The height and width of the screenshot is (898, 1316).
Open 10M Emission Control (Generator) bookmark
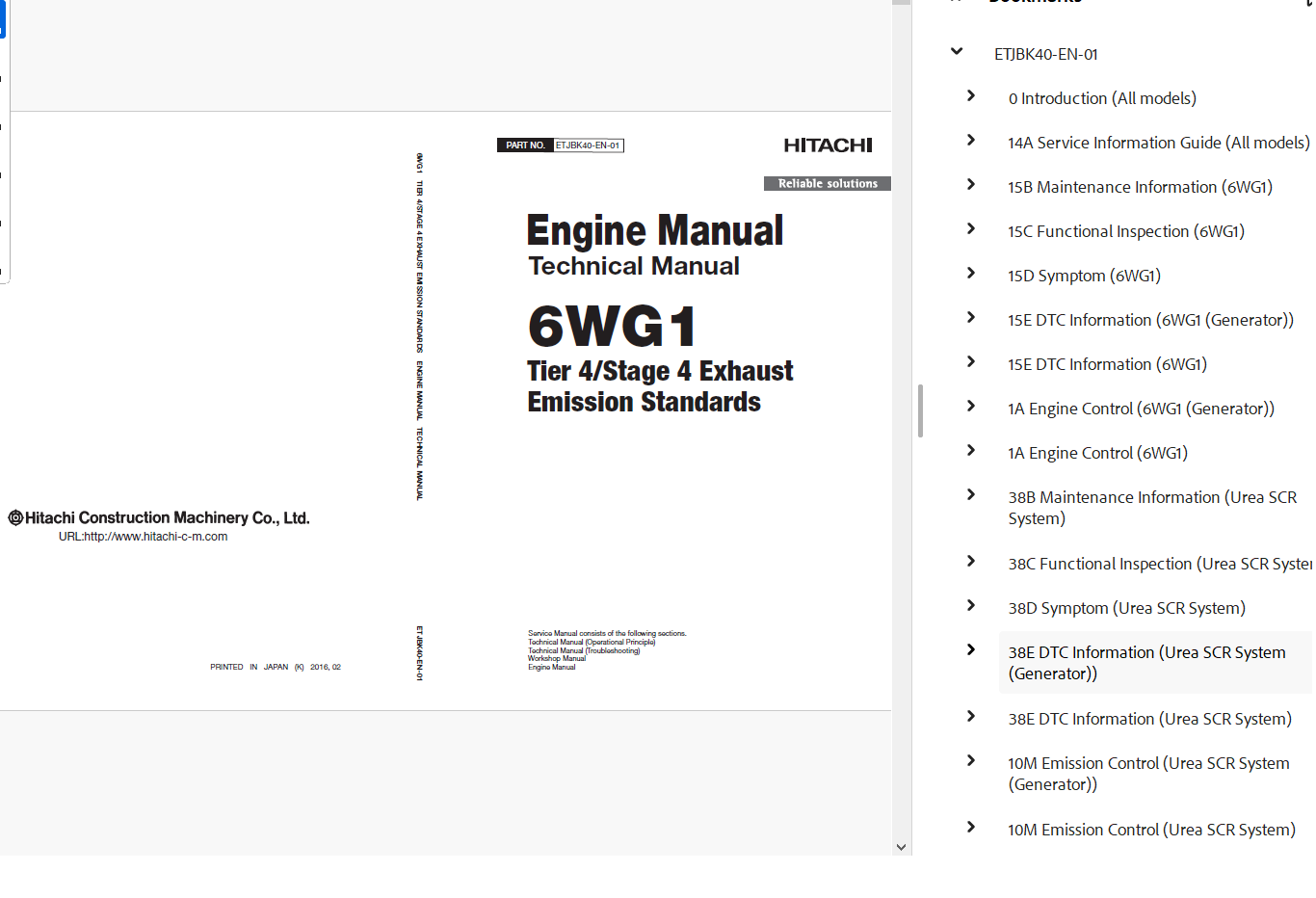click(x=1148, y=774)
